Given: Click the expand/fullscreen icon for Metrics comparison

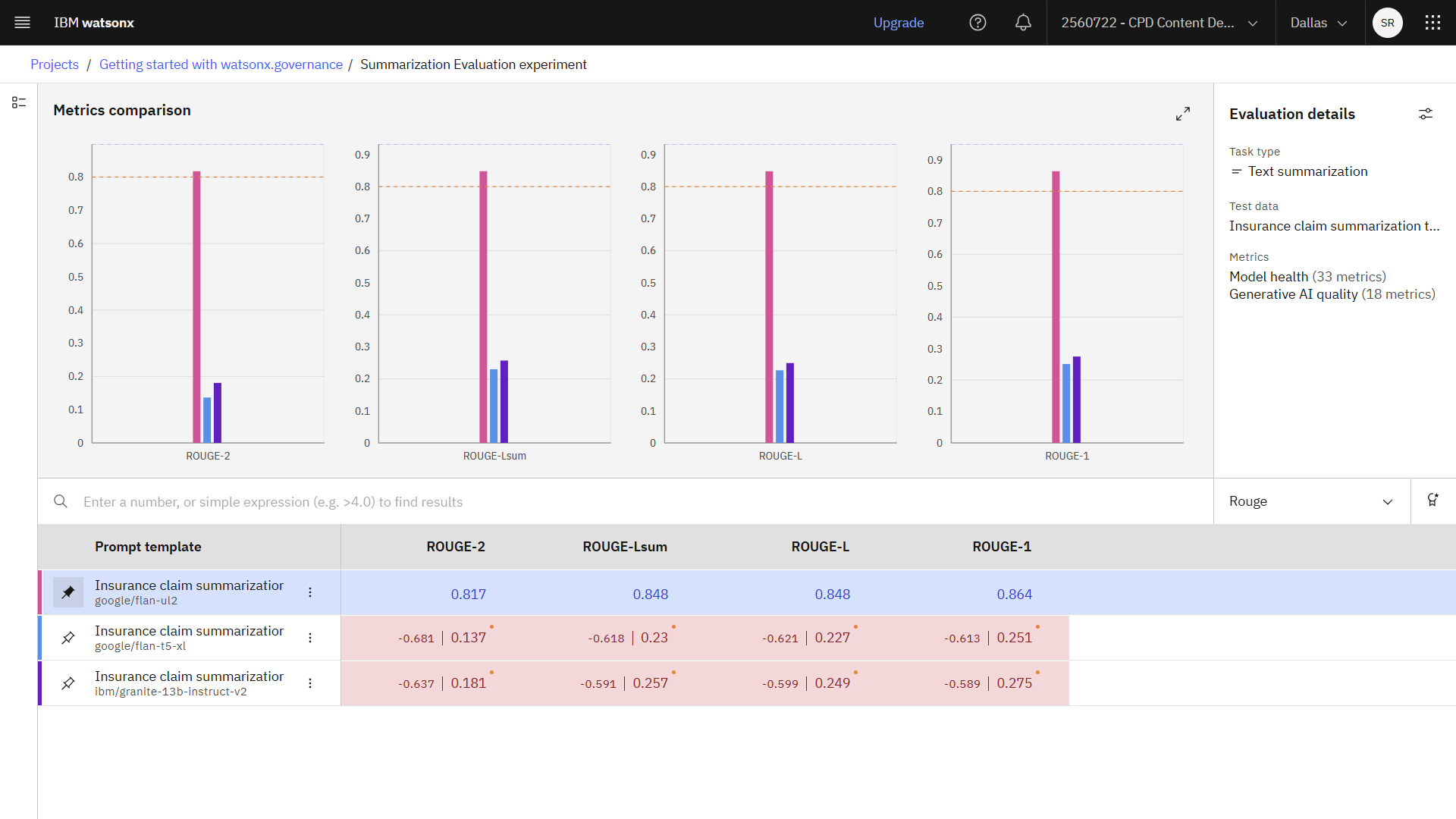Looking at the screenshot, I should click(1183, 114).
